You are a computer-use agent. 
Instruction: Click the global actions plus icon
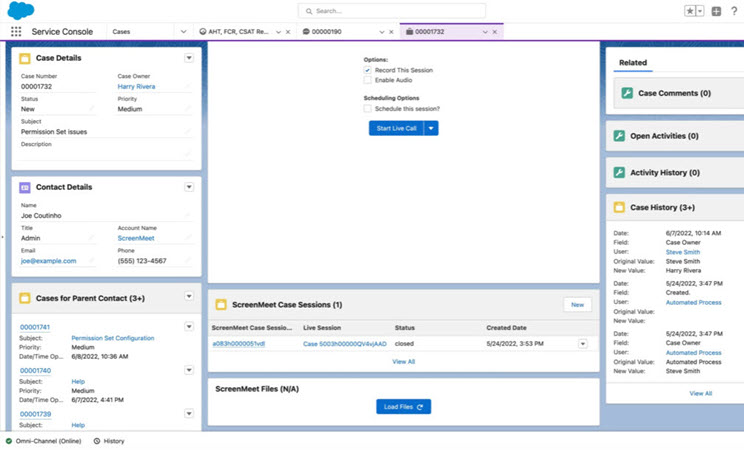[716, 11]
